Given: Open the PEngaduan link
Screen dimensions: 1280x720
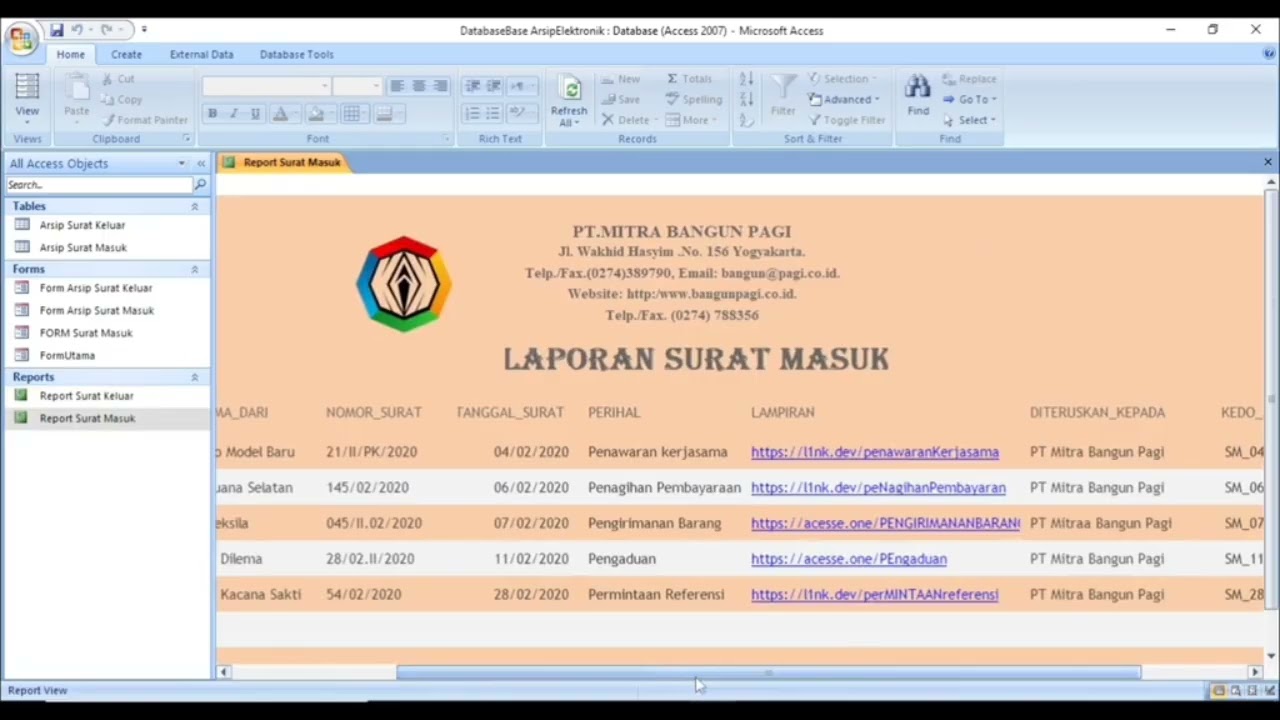Looking at the screenshot, I should [849, 559].
